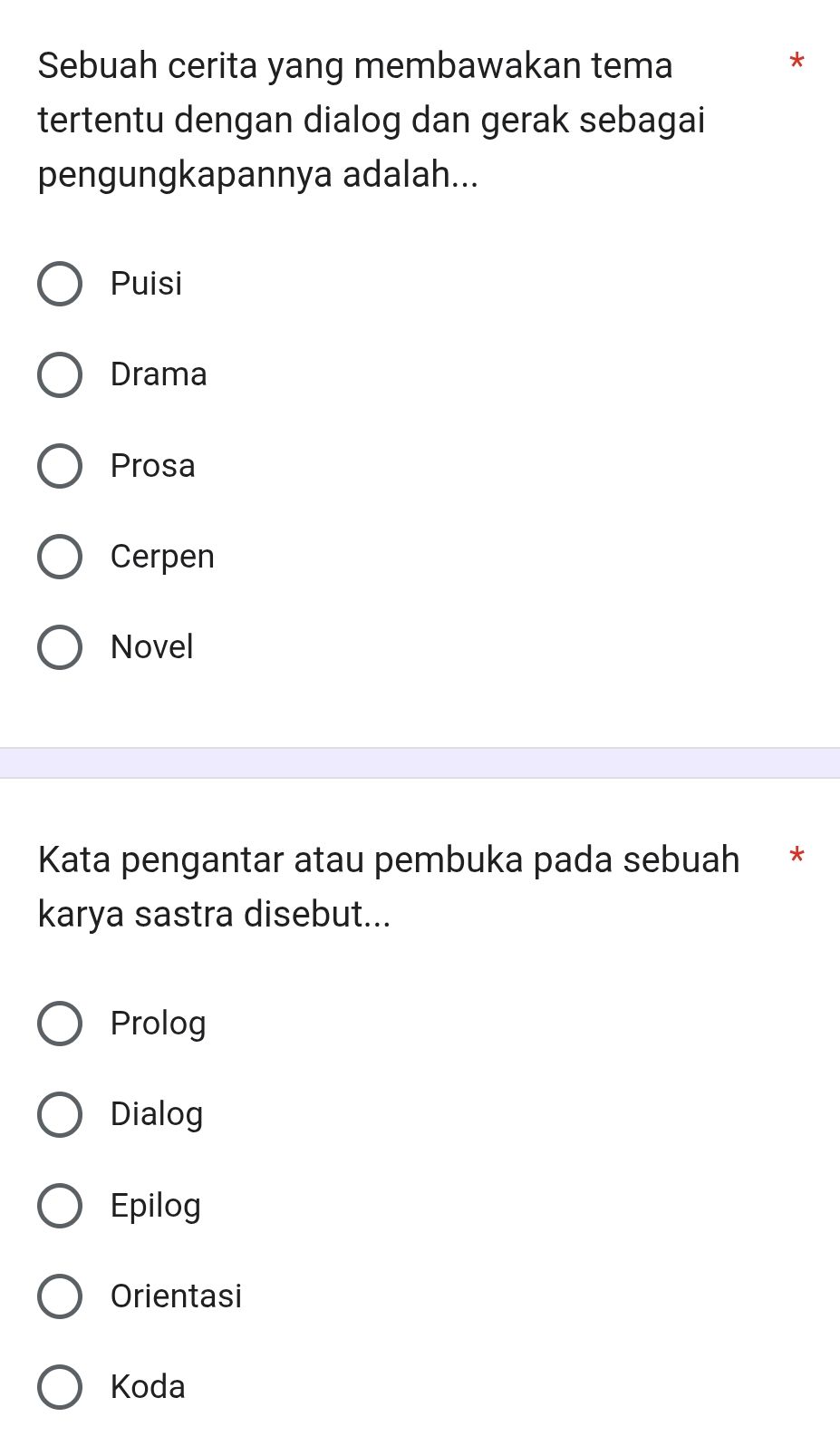Select the Prosa radio button
Viewport: 840px width, 1456px height.
(60, 465)
